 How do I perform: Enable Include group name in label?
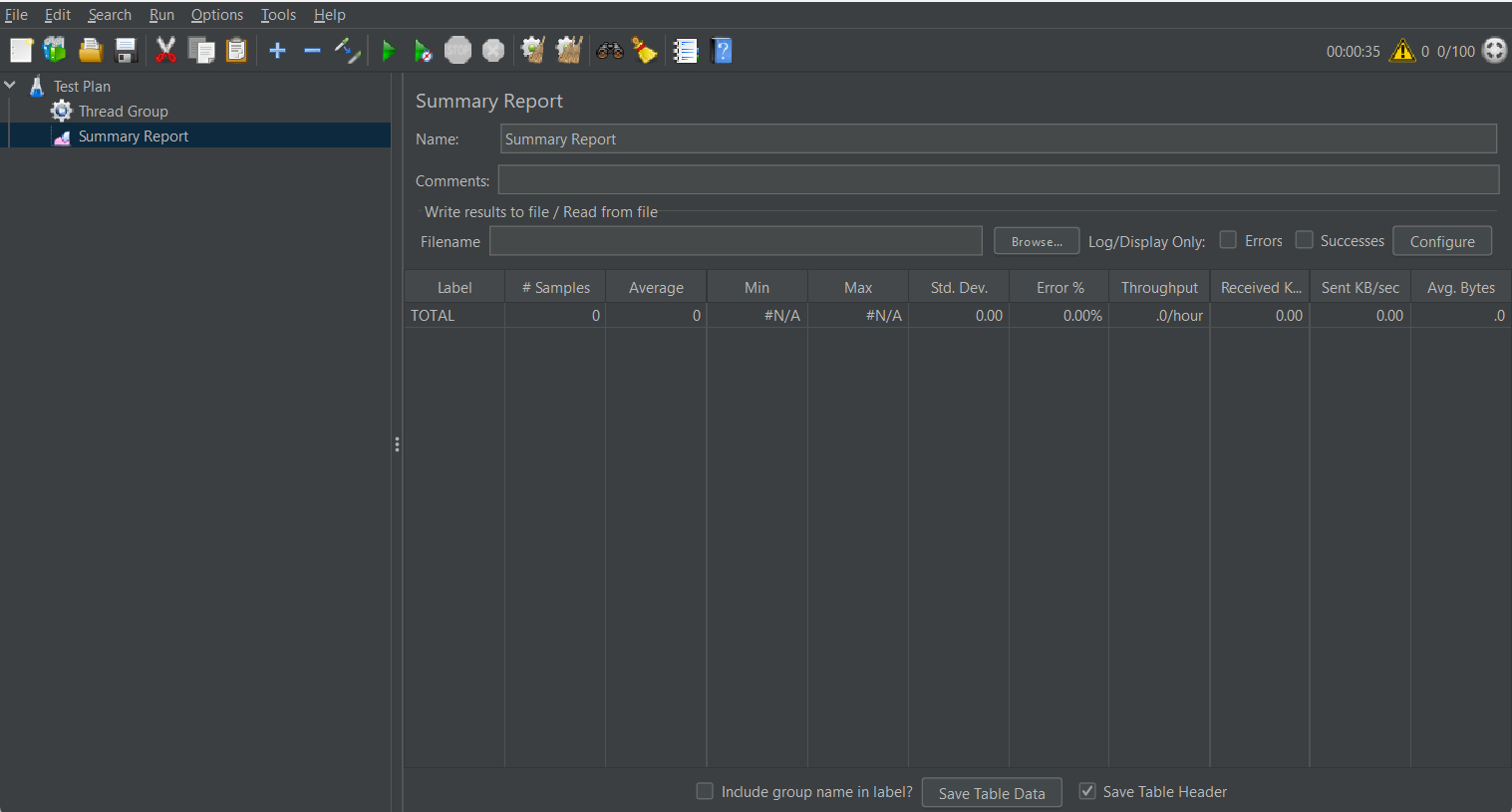click(x=705, y=791)
